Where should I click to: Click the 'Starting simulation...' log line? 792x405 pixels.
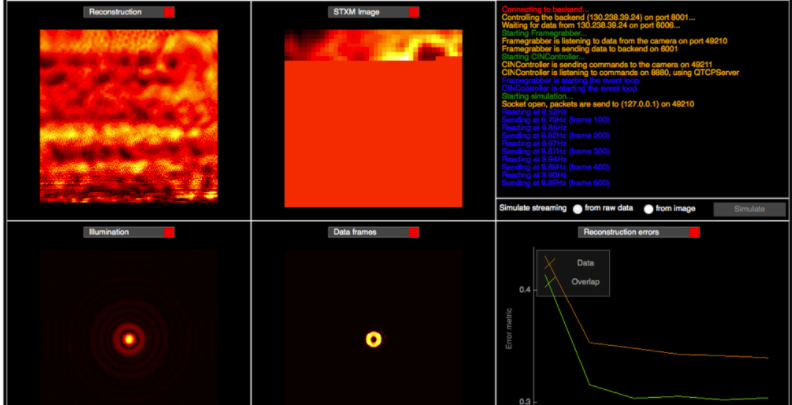click(537, 96)
